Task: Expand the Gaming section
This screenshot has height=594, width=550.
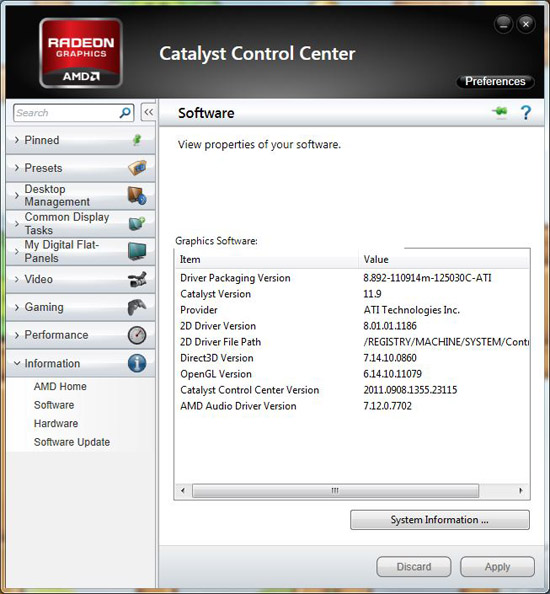Action: coord(81,307)
